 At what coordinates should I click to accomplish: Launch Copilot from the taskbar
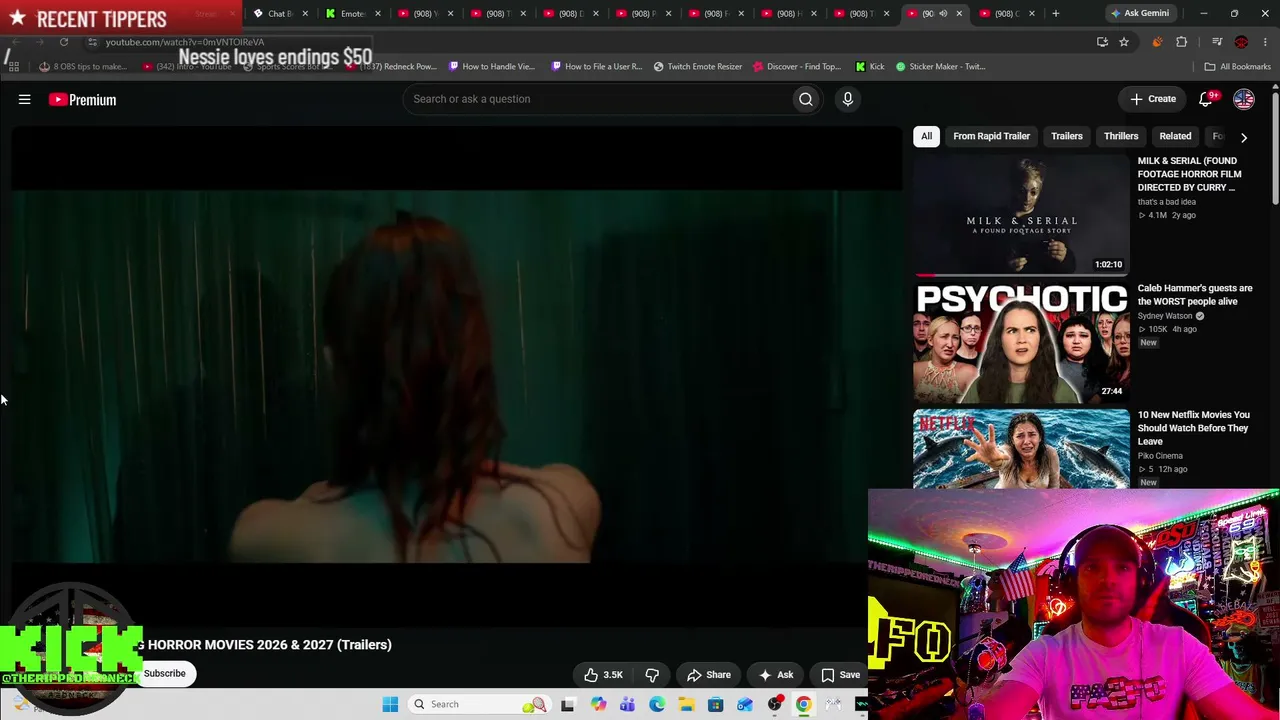point(598,704)
